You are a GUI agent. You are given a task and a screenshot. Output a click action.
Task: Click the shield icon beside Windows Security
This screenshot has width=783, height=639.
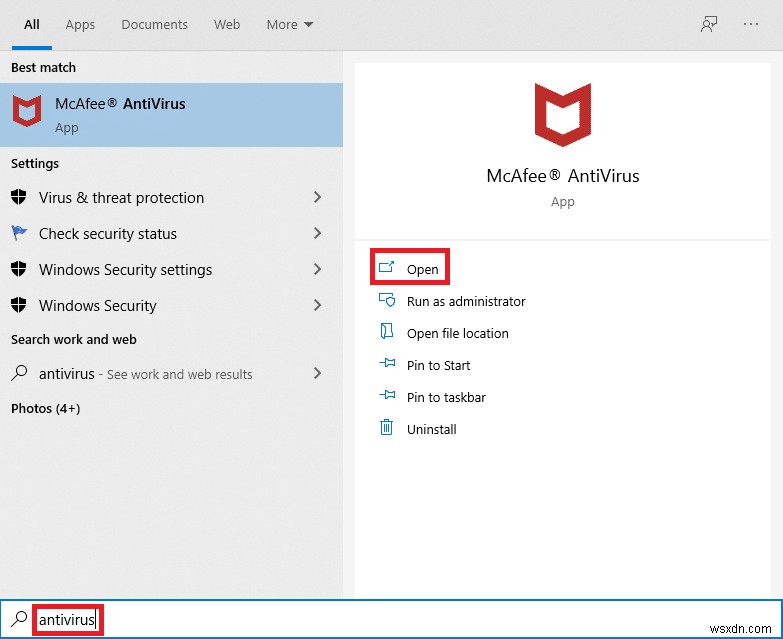point(18,305)
